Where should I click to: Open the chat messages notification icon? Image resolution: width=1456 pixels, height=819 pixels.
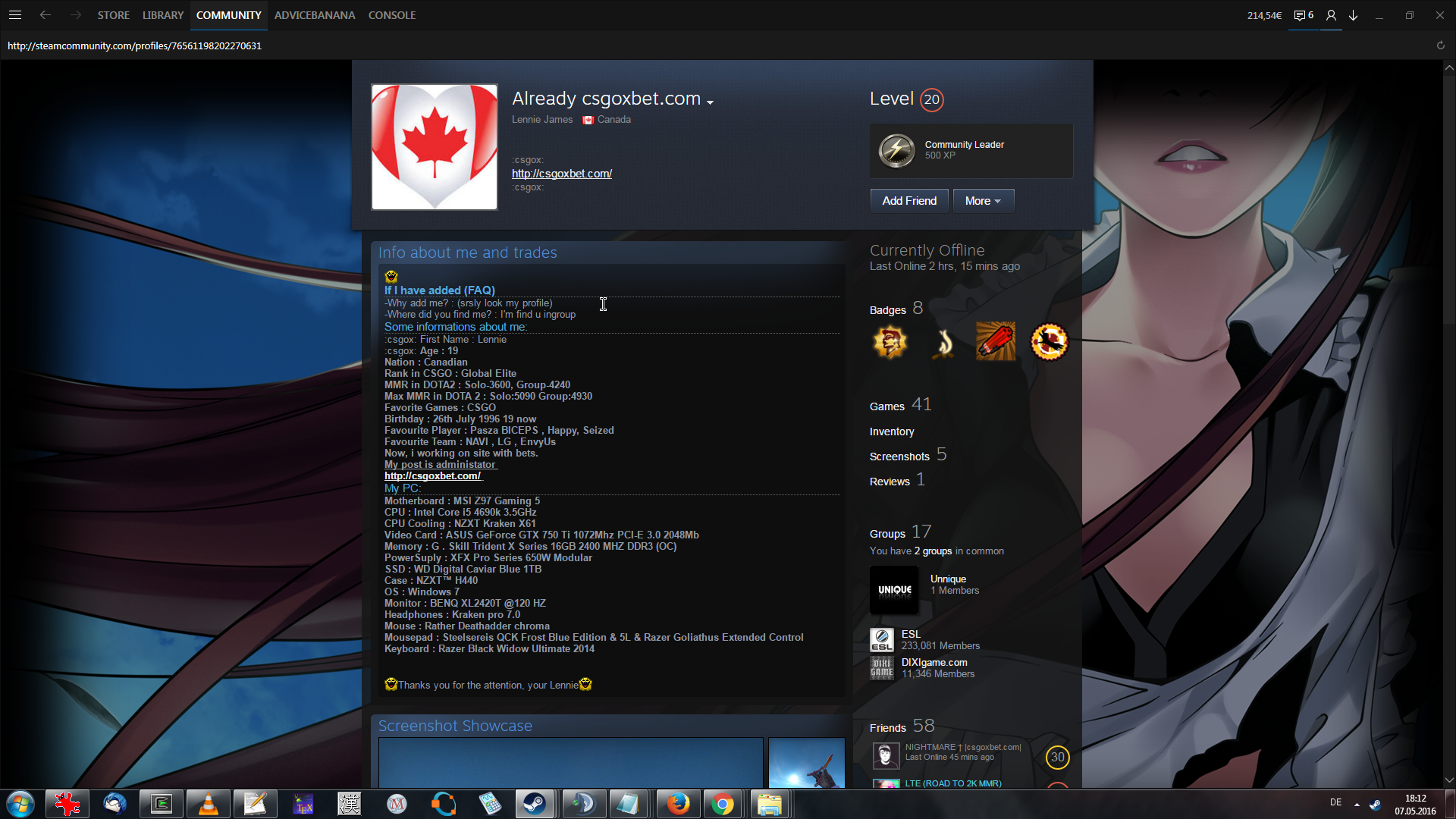pos(1303,15)
